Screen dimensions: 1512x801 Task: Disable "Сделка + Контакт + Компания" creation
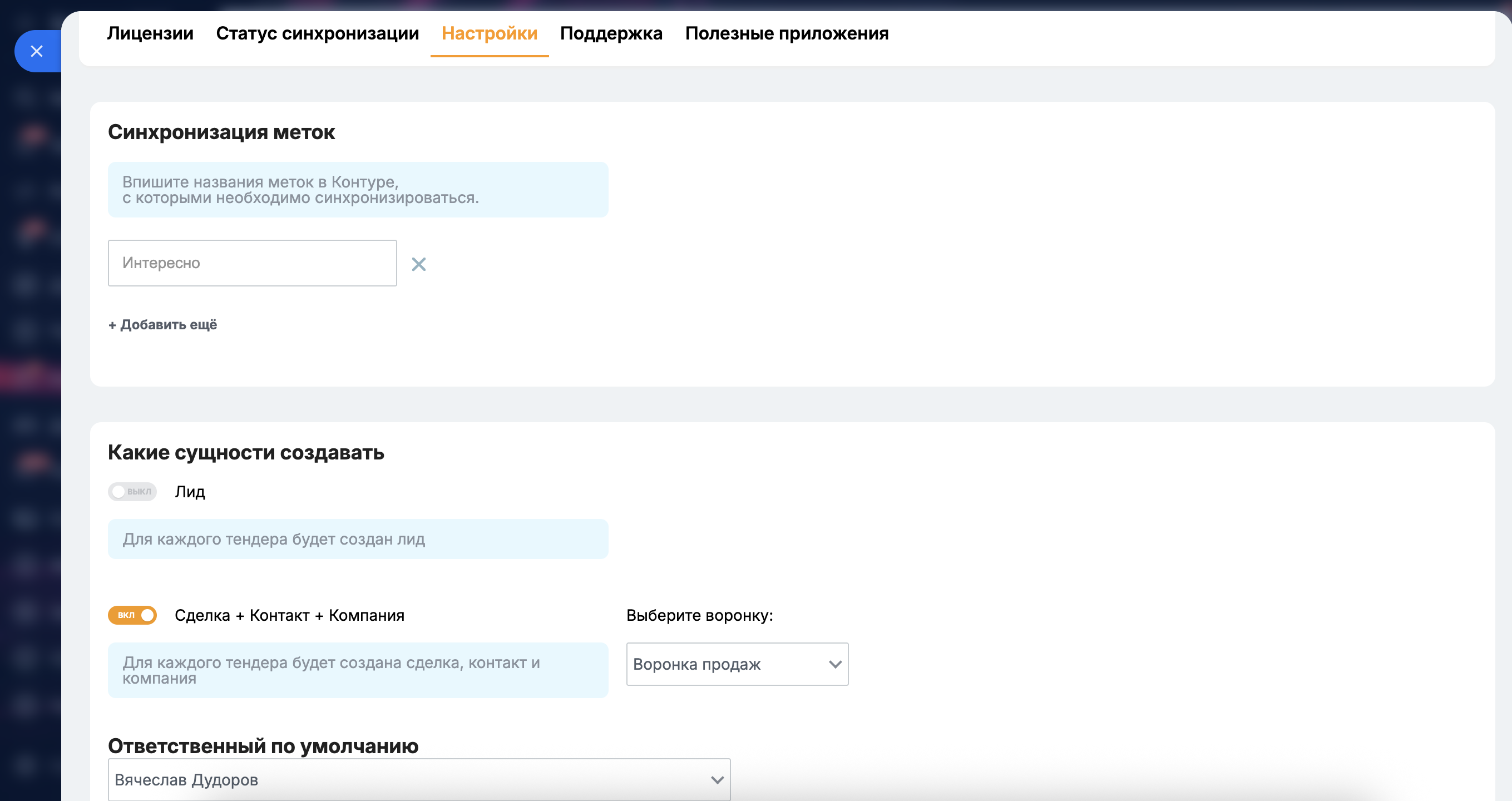tap(132, 616)
